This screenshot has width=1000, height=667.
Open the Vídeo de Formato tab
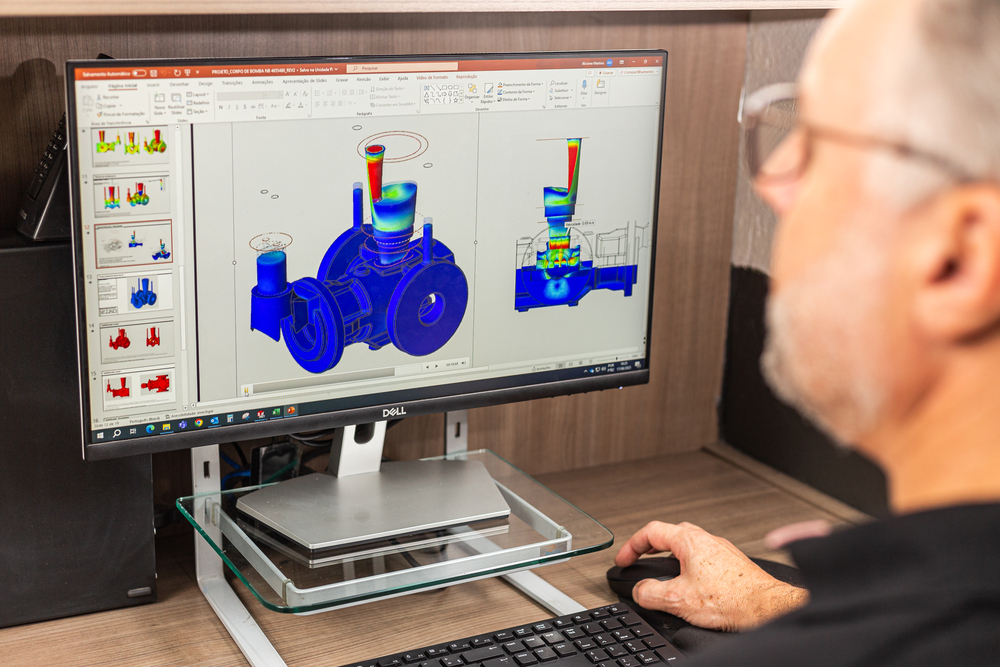(432, 78)
